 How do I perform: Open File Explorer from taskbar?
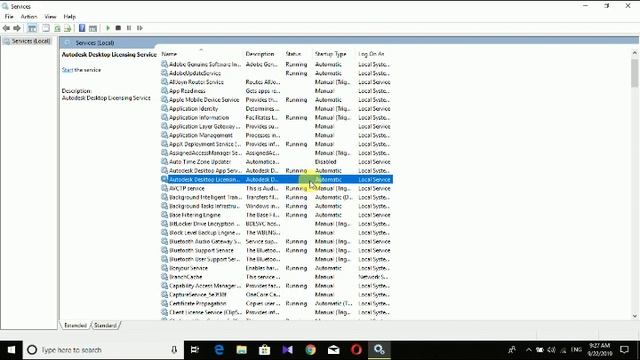[242, 350]
